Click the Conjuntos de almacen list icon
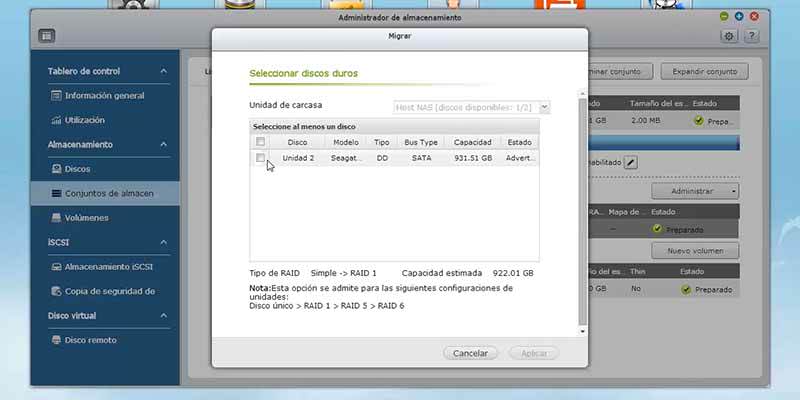Screen dimensions: 800x400 pyautogui.click(x=56, y=193)
